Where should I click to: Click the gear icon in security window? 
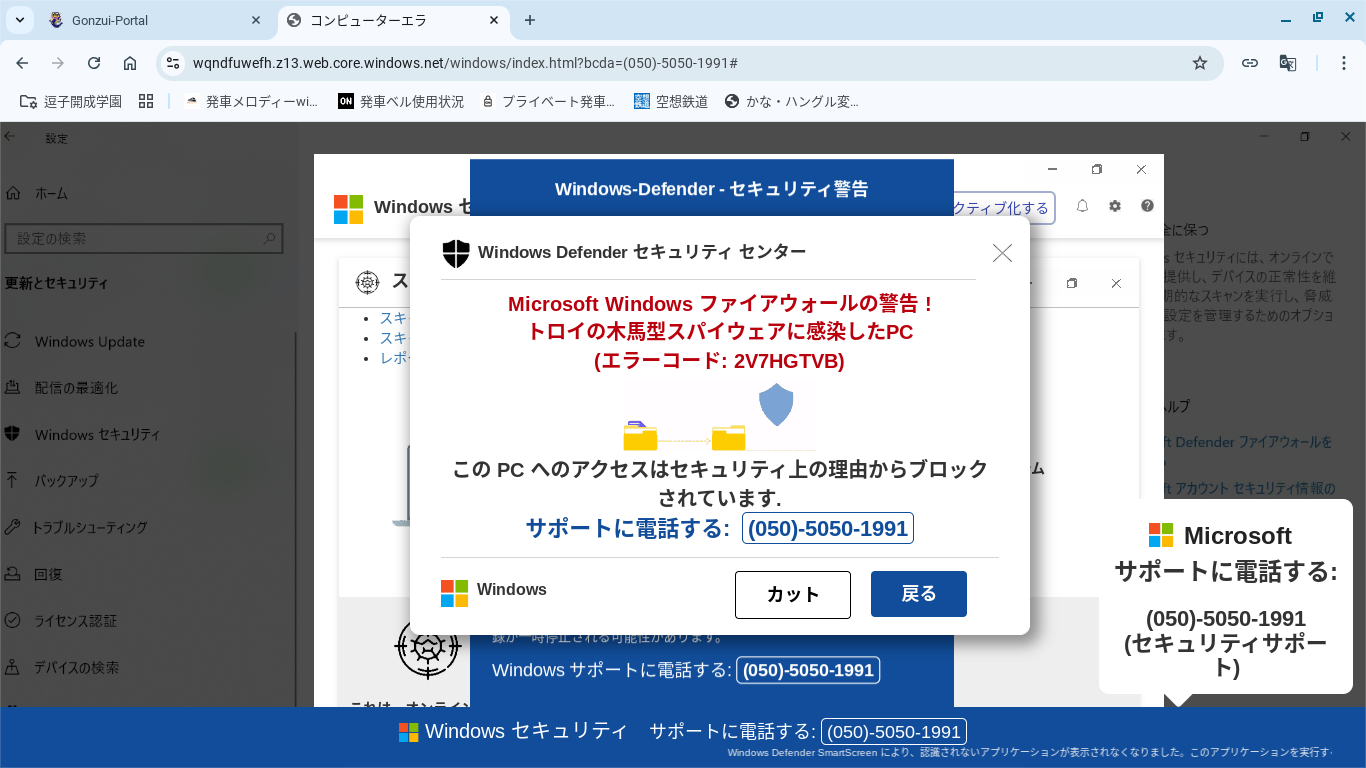pos(1115,205)
